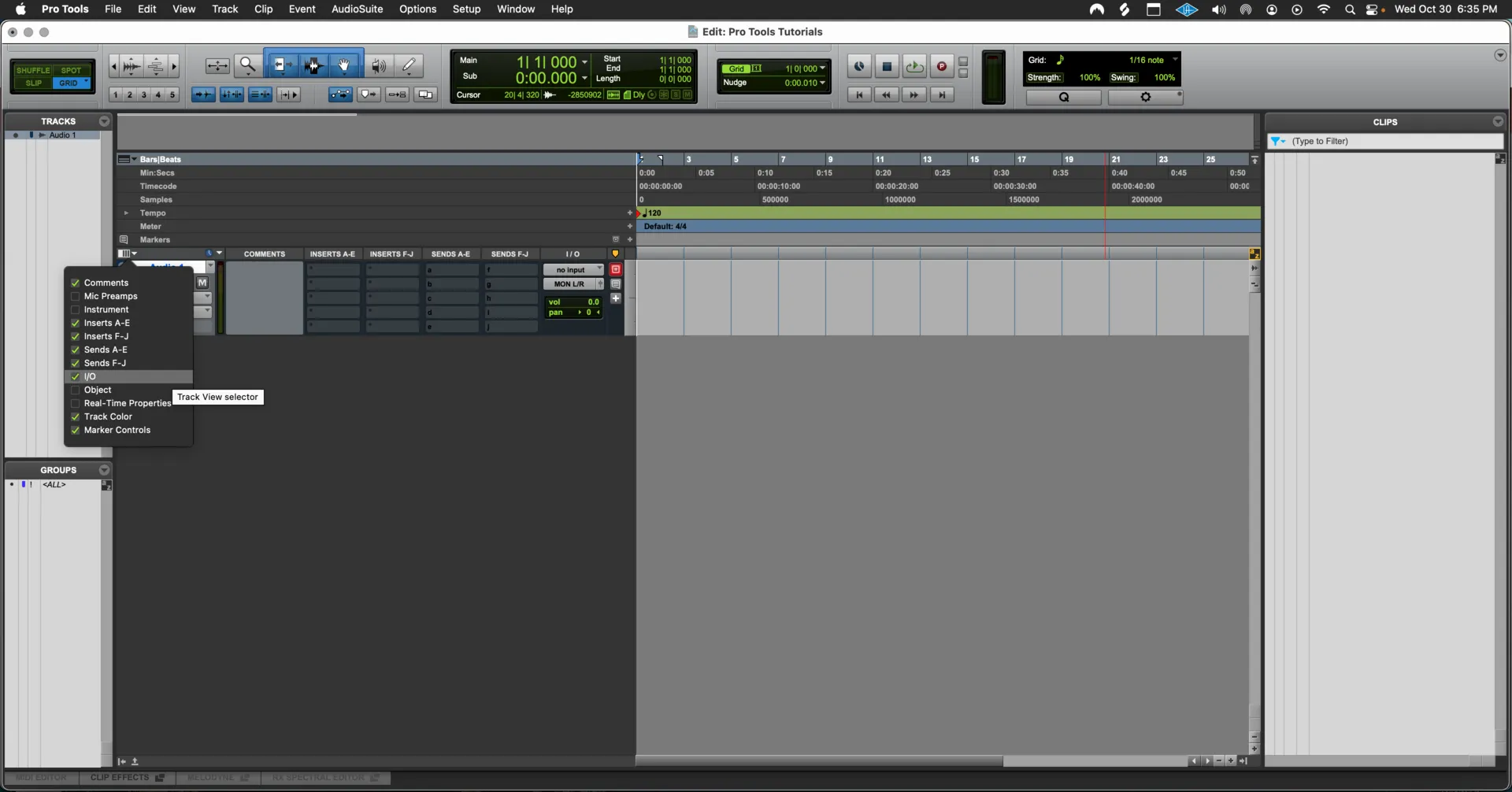Select the Scrubber speaker tool

point(379,65)
